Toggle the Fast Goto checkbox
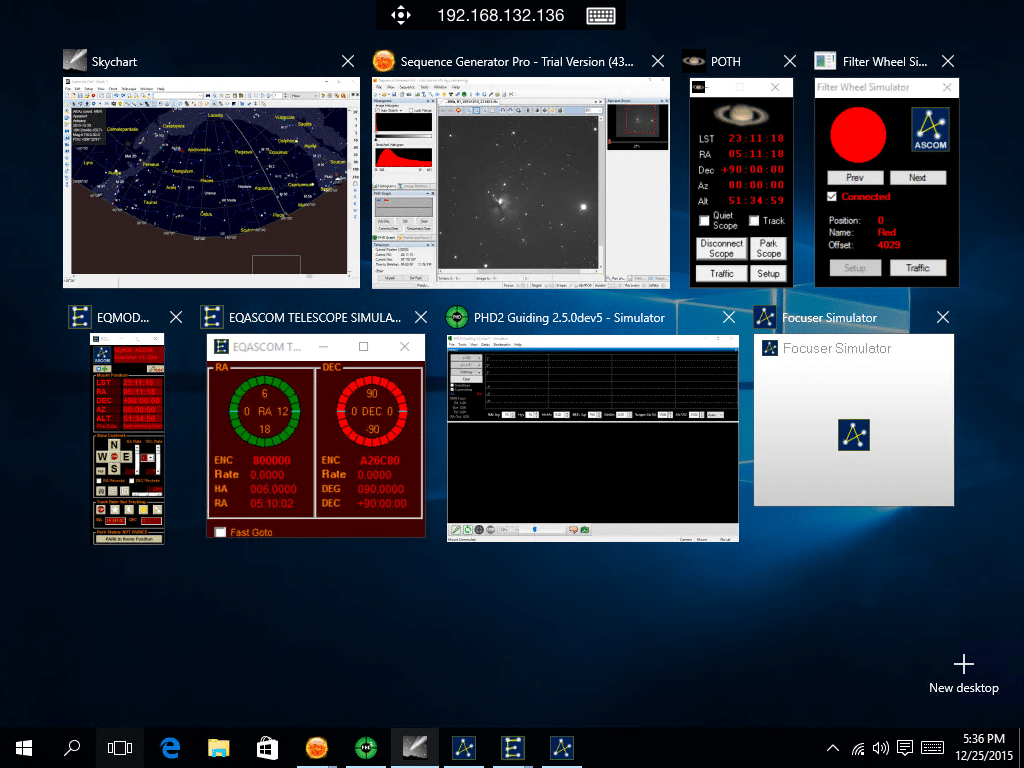 (x=221, y=532)
